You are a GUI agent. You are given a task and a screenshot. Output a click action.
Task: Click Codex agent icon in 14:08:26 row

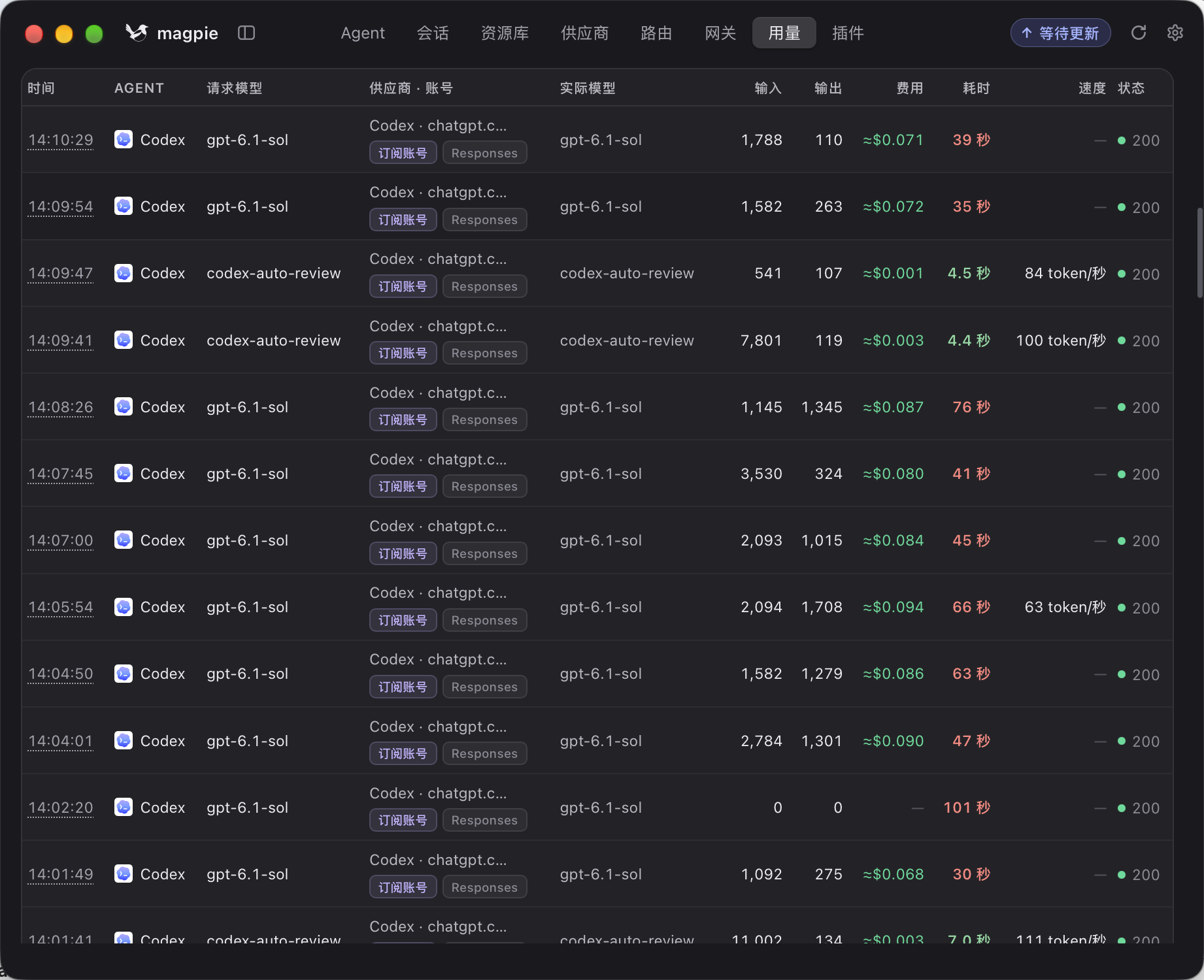pos(124,406)
